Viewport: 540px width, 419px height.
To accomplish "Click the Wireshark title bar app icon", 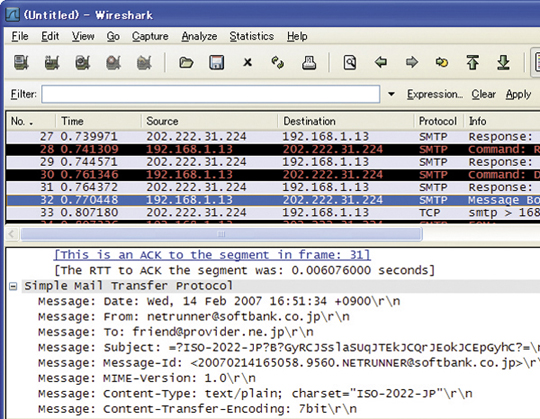I will 13,15.
